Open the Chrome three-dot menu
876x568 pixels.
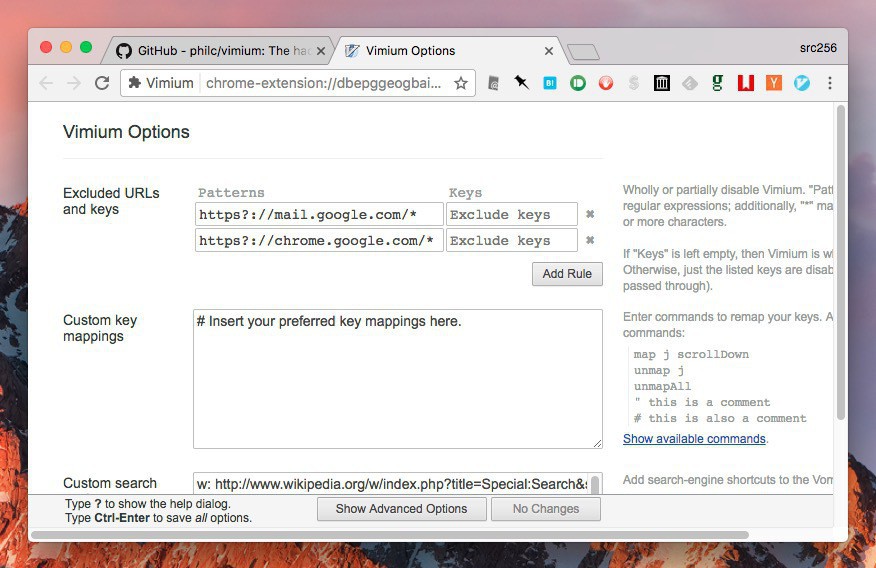[x=830, y=83]
